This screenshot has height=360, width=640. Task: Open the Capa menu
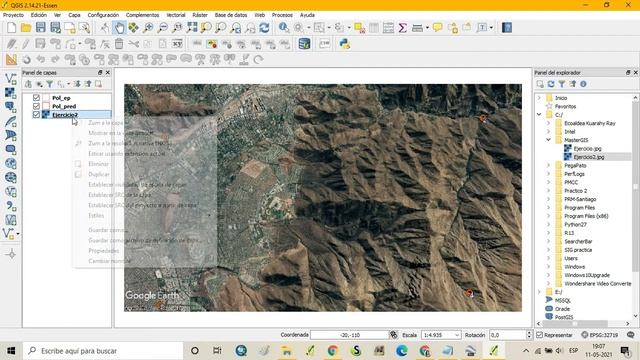coord(74,15)
